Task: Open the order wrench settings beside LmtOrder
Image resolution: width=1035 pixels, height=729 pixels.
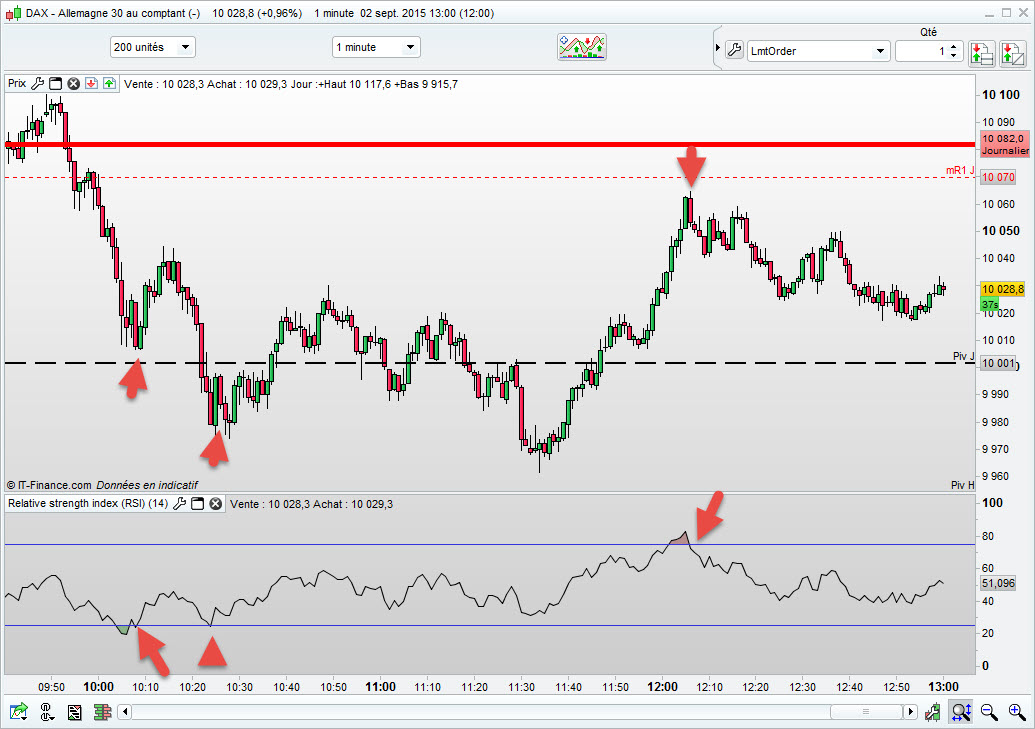Action: (x=734, y=50)
